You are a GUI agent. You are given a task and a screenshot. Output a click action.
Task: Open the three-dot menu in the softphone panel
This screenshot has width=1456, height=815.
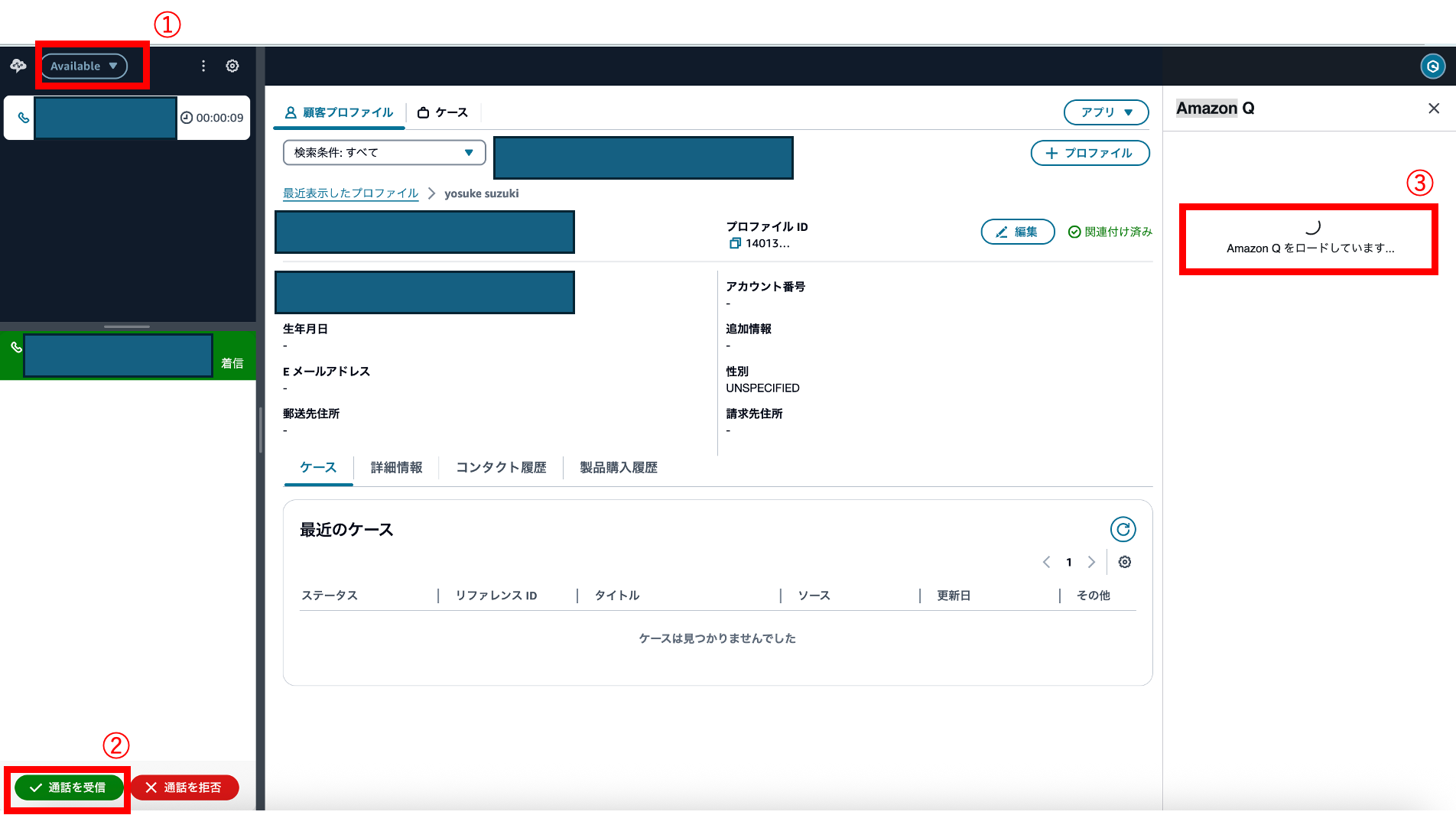tap(203, 66)
